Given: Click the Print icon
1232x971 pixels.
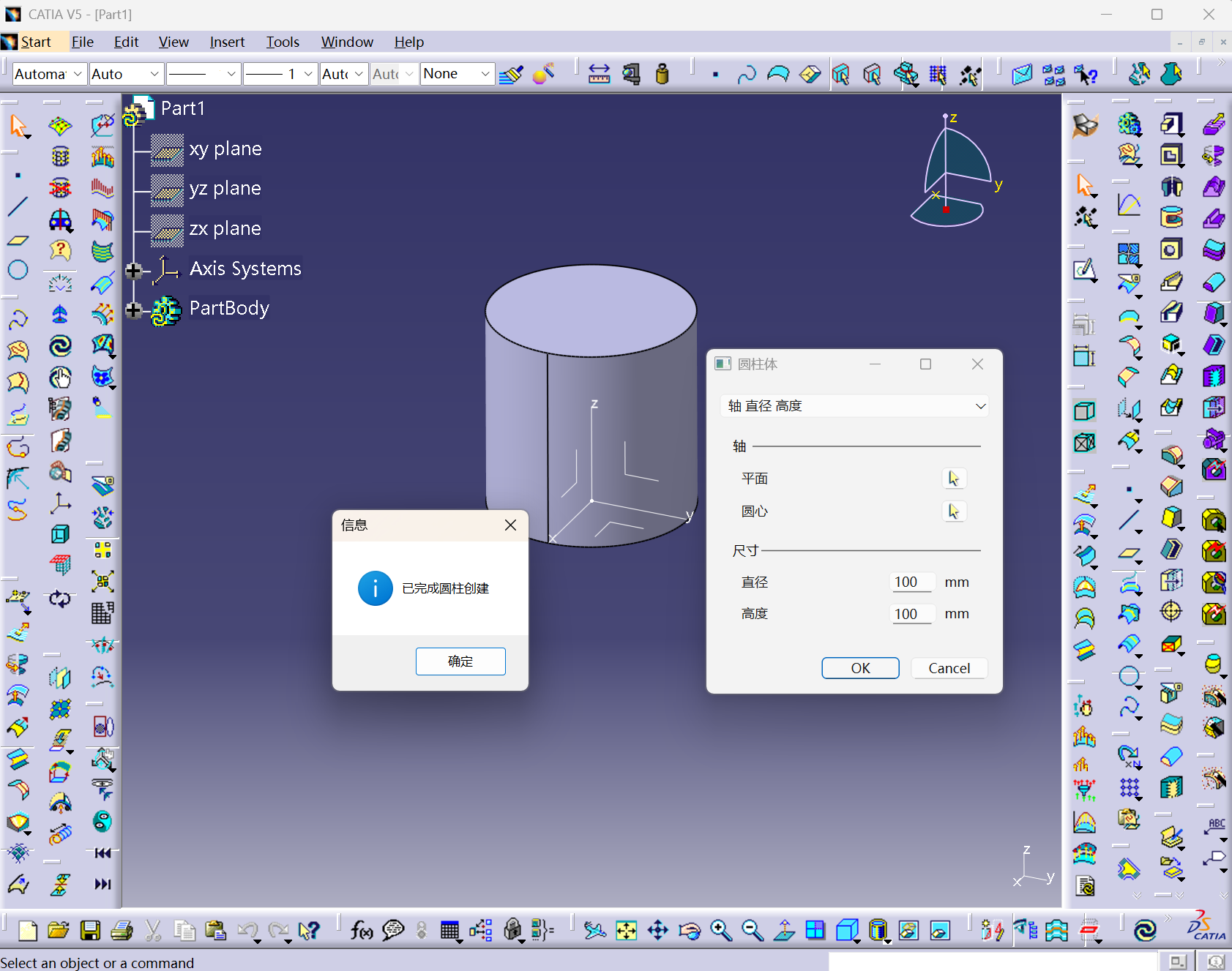Looking at the screenshot, I should pos(122,930).
